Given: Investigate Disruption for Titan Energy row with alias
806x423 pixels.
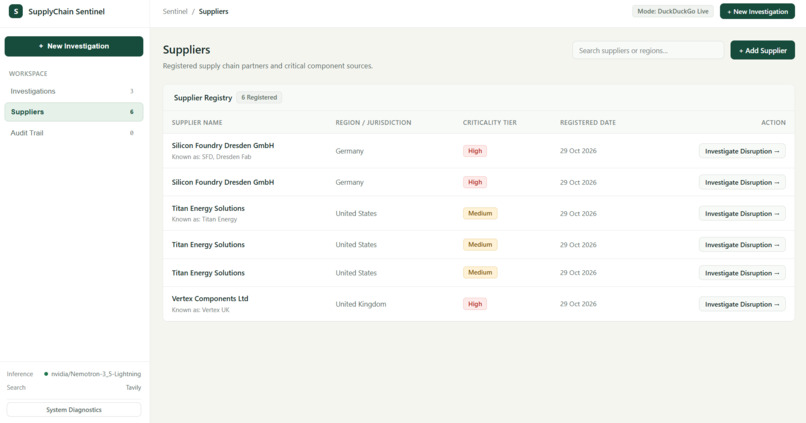Looking at the screenshot, I should [x=742, y=213].
